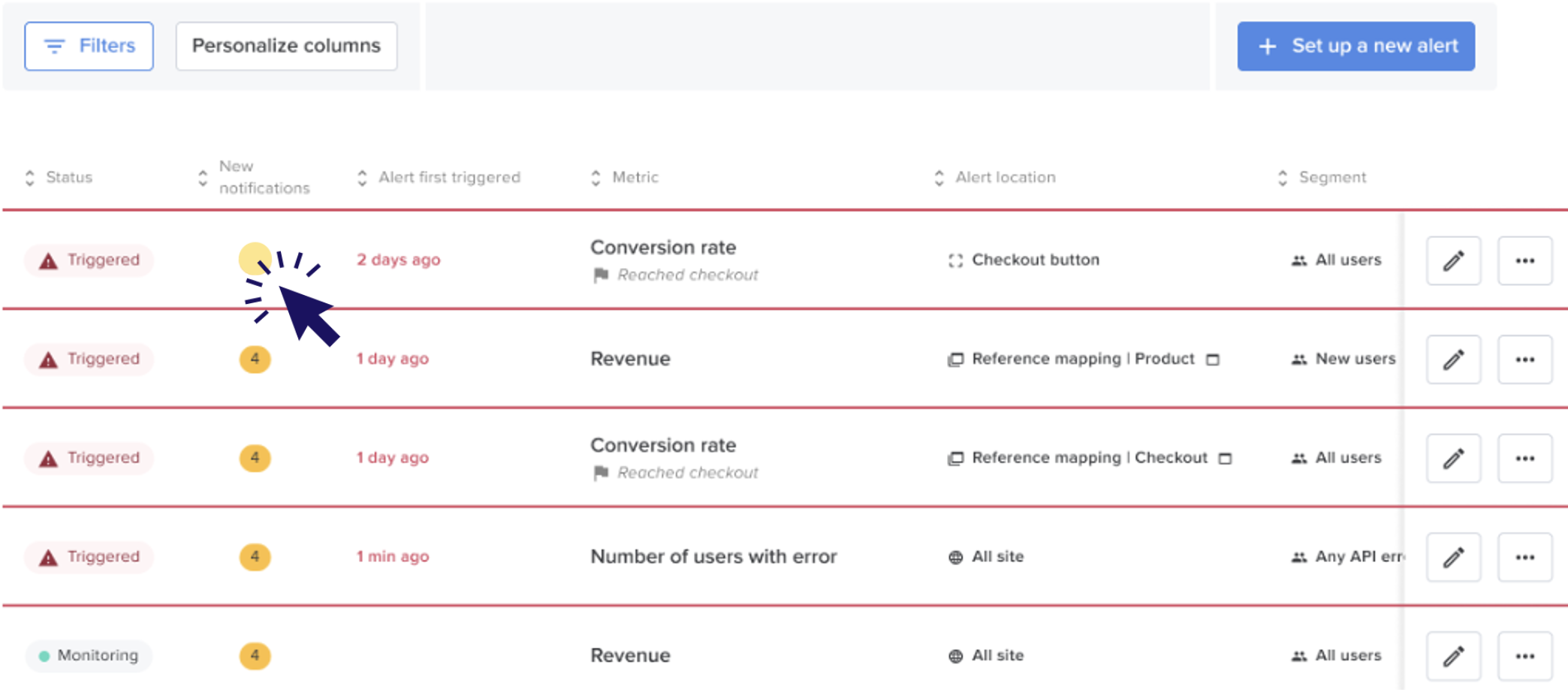The width and height of the screenshot is (1568, 698).
Task: Open more options for first Conversion rate alert
Action: tap(1524, 260)
